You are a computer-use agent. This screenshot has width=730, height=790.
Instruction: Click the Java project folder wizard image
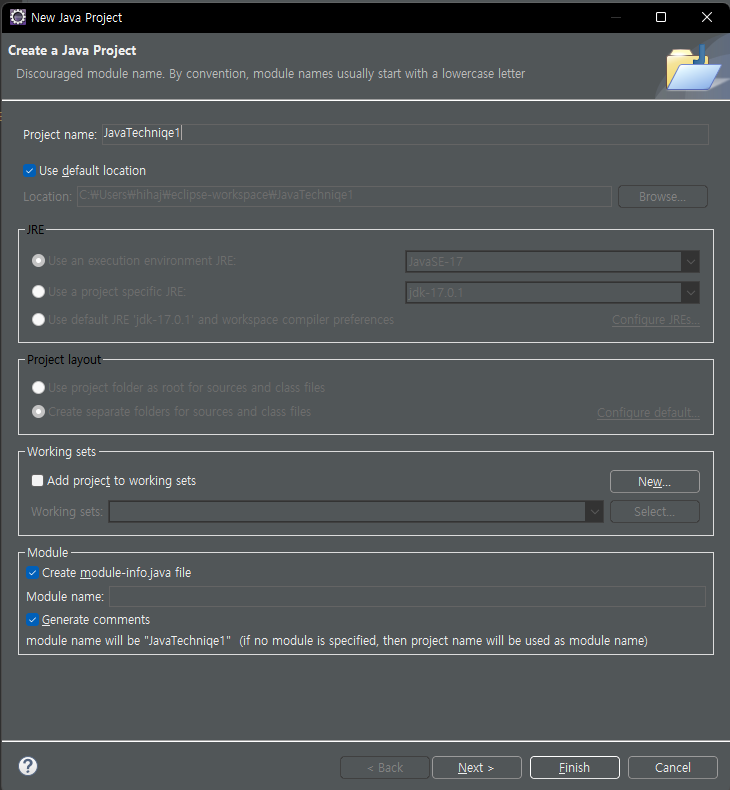tap(693, 70)
